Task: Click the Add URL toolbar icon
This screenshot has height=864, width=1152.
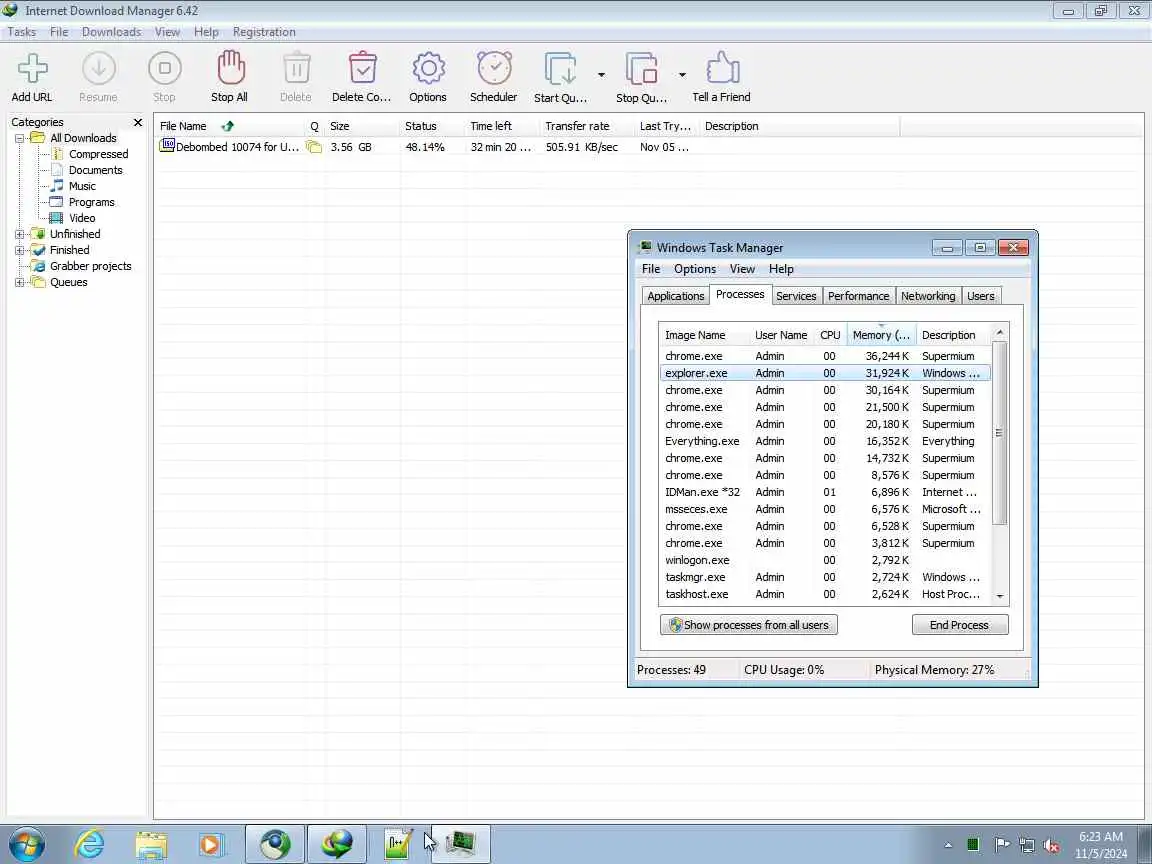Action: [32, 68]
